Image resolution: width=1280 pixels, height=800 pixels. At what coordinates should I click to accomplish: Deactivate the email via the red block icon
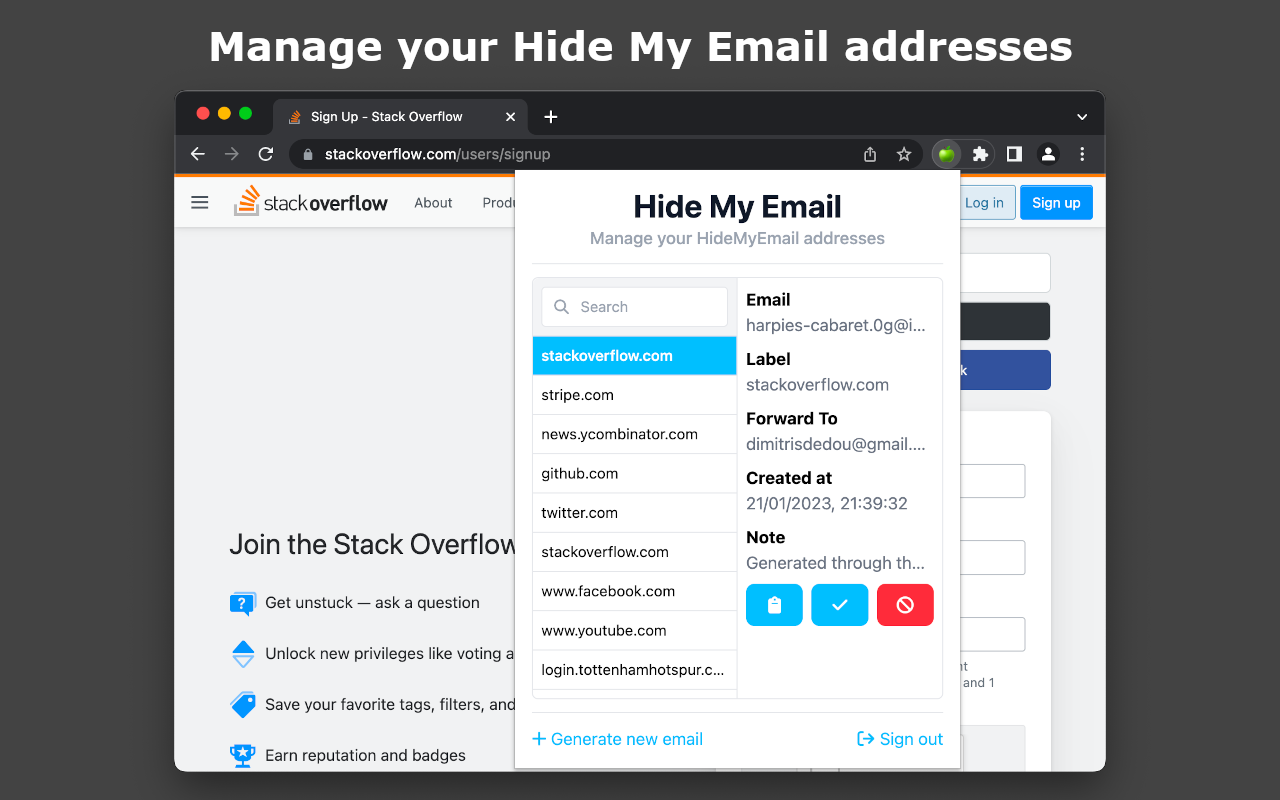[x=905, y=604]
